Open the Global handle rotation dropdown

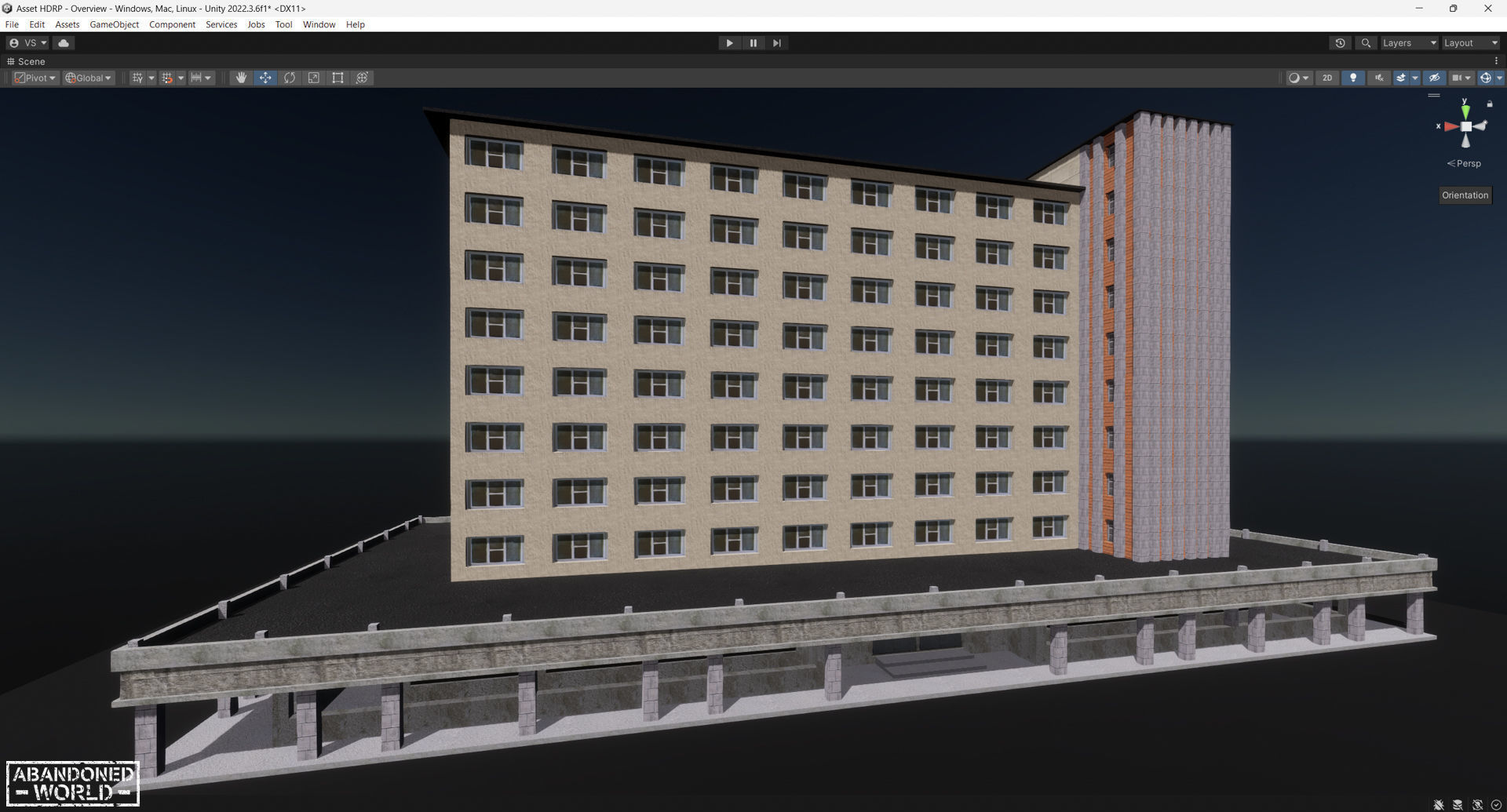point(89,78)
